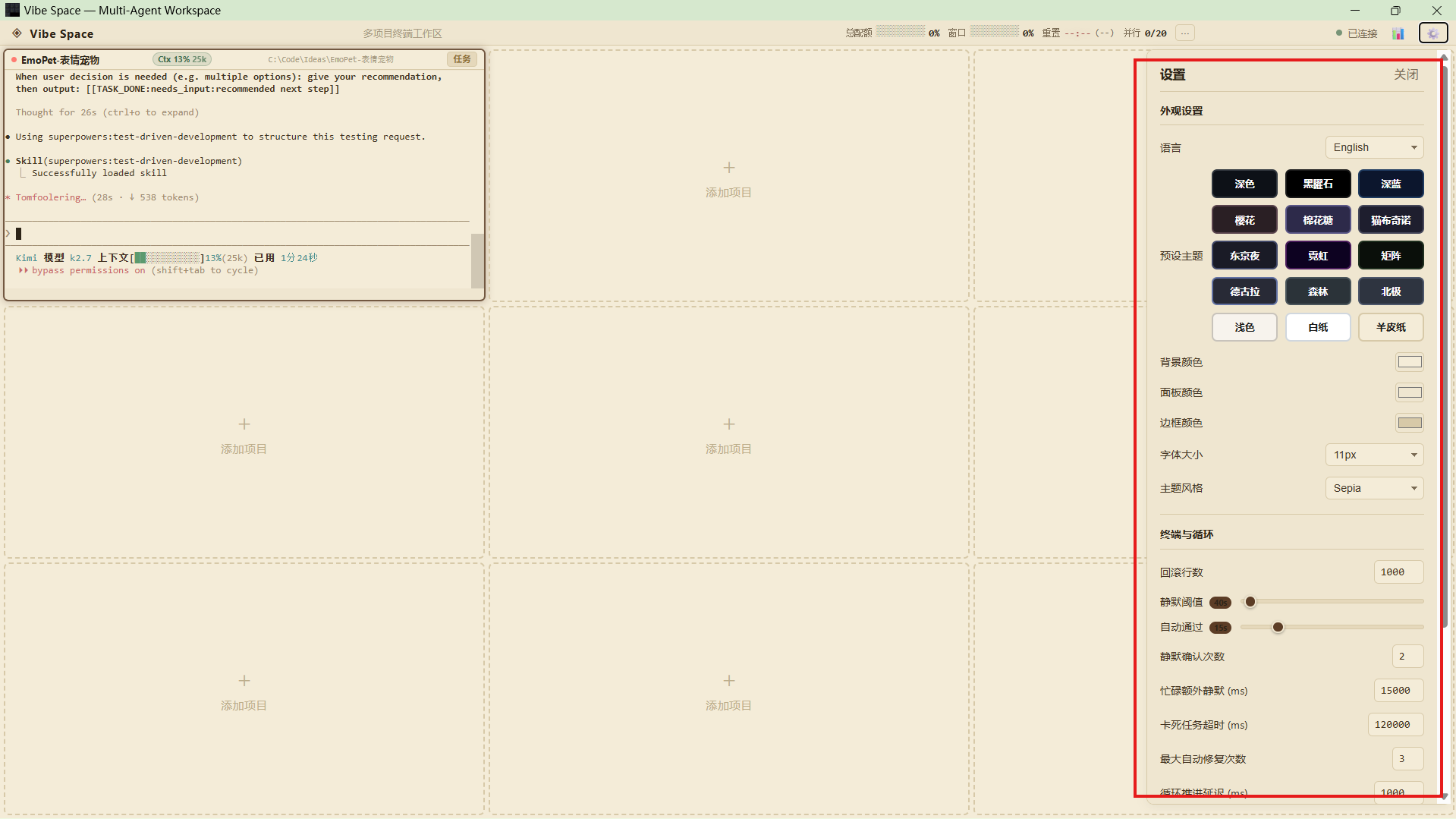Screen dimensions: 1456x819
Task: Apply the 黑曜石 preset theme
Action: point(1318,184)
